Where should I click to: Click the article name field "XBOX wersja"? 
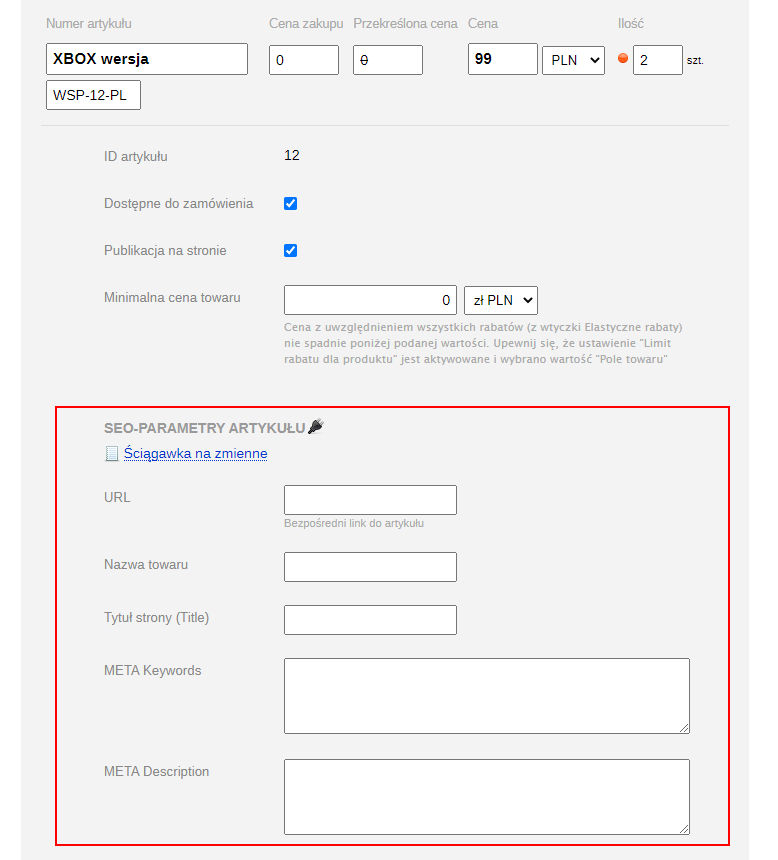[147, 59]
